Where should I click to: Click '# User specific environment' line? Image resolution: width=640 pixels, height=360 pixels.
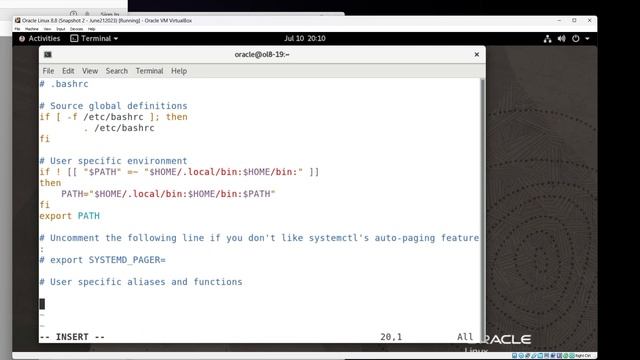(113, 161)
